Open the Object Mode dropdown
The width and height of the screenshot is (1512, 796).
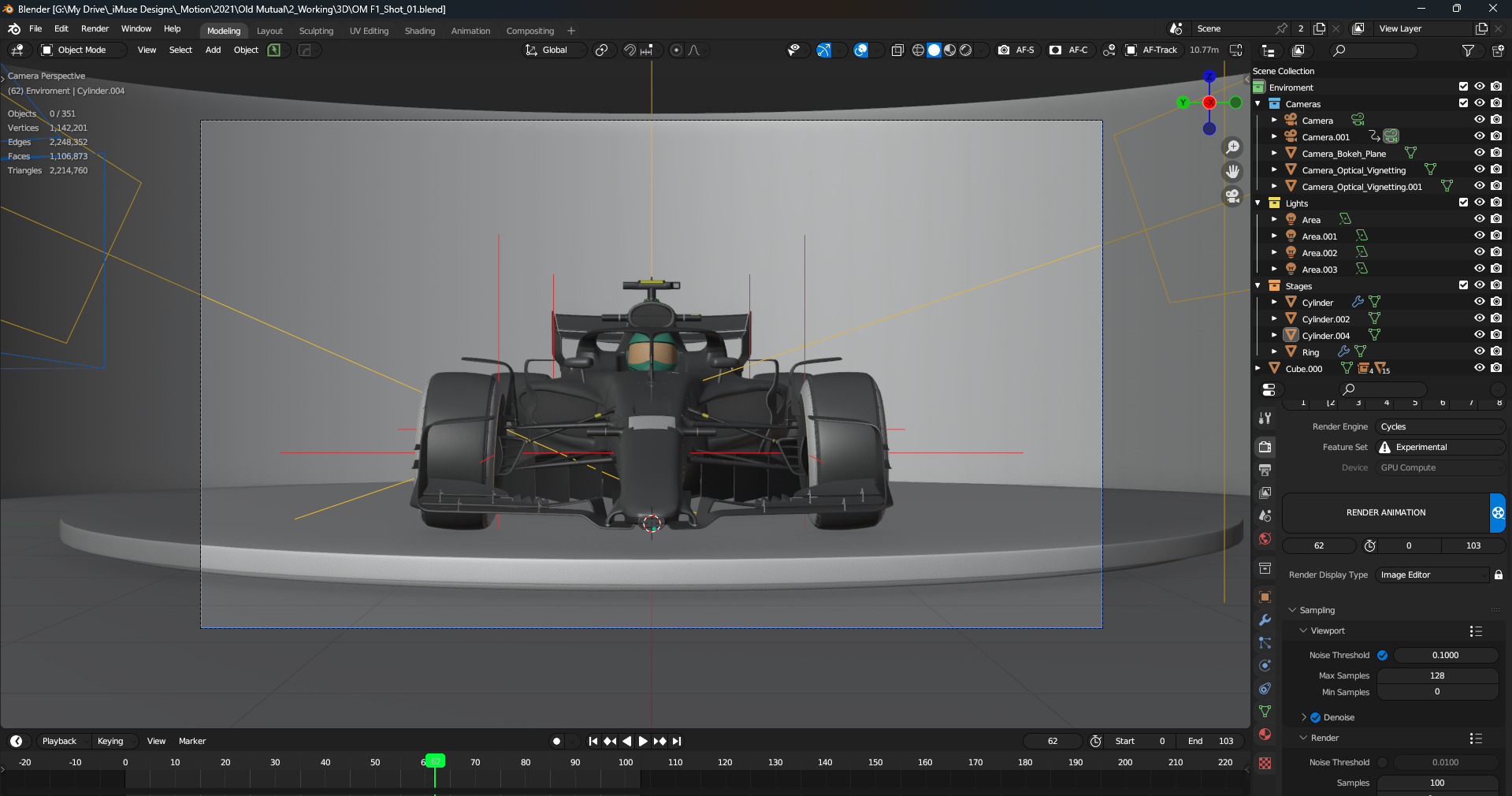click(x=83, y=50)
